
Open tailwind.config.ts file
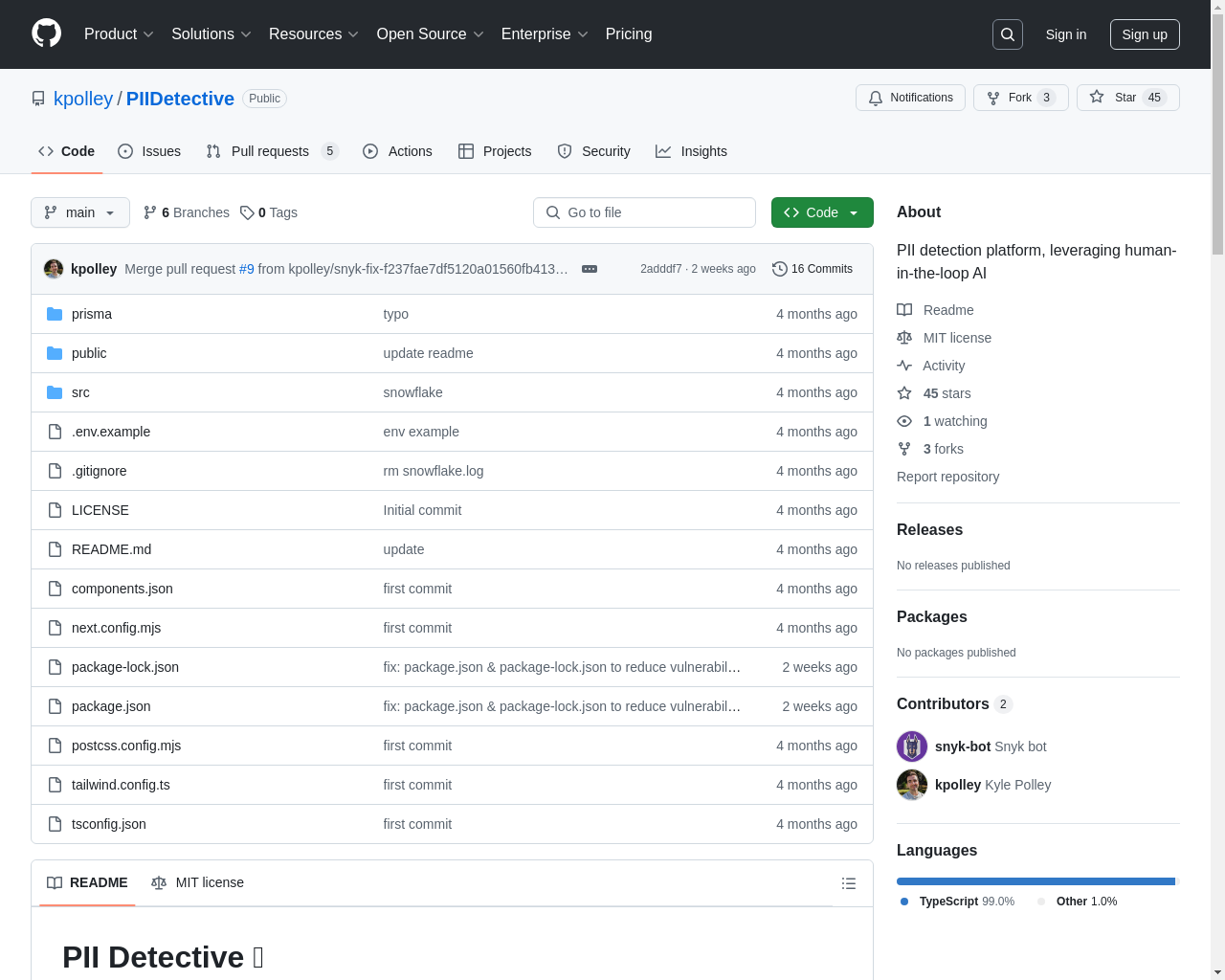tap(121, 785)
